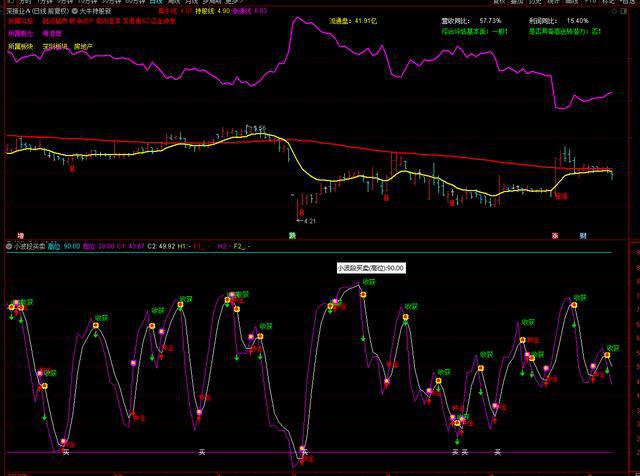The width and height of the screenshot is (640, 476).
Task: Open the 房地产 sector link
Action: point(86,46)
